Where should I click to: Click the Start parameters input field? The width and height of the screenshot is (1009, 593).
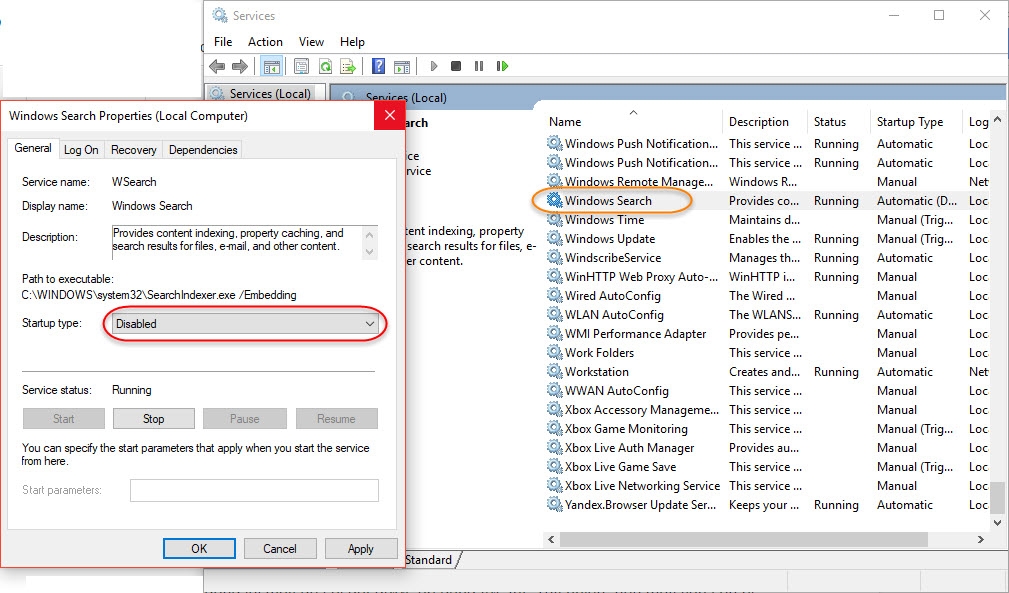click(x=254, y=490)
